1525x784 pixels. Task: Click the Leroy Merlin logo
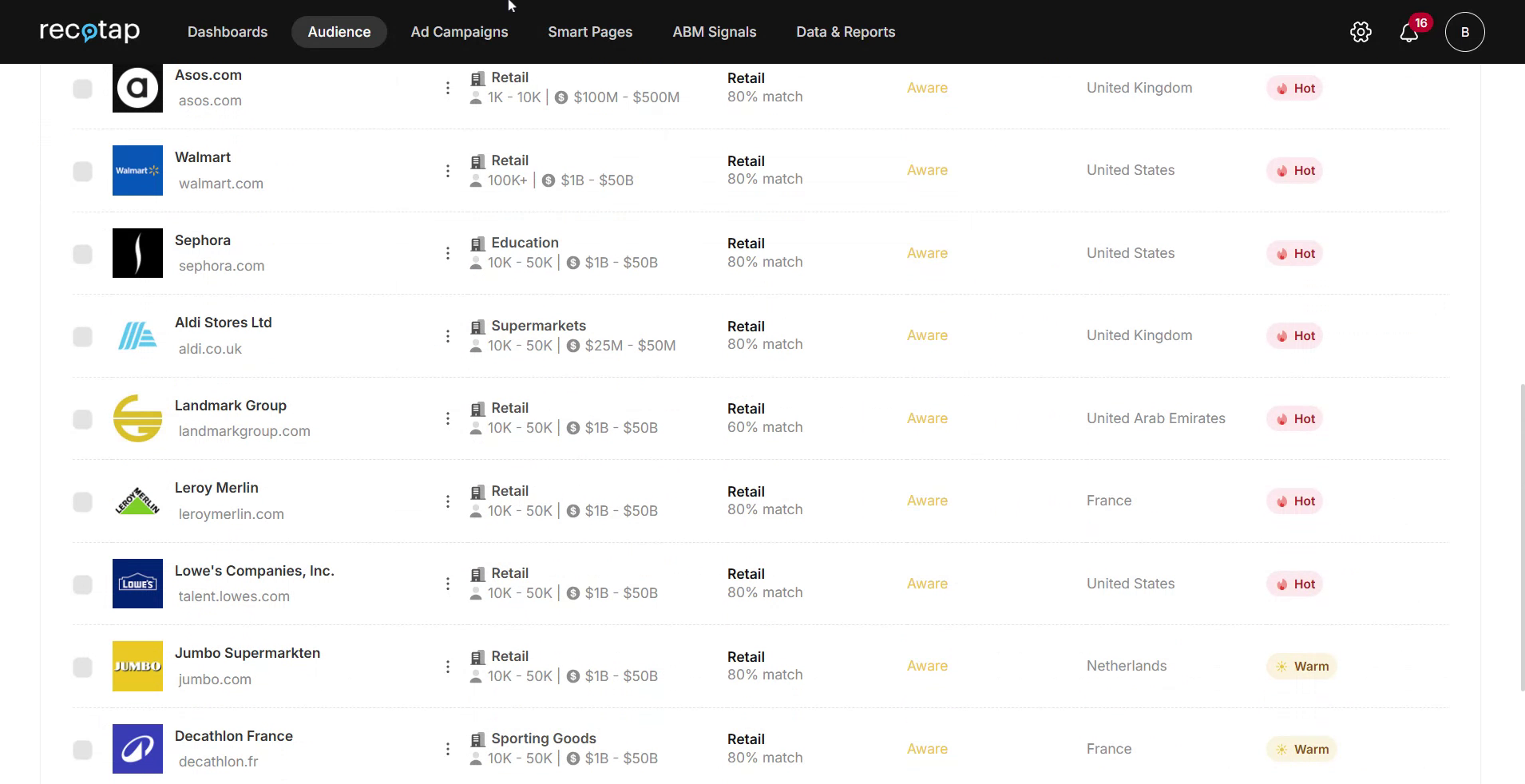point(137,501)
